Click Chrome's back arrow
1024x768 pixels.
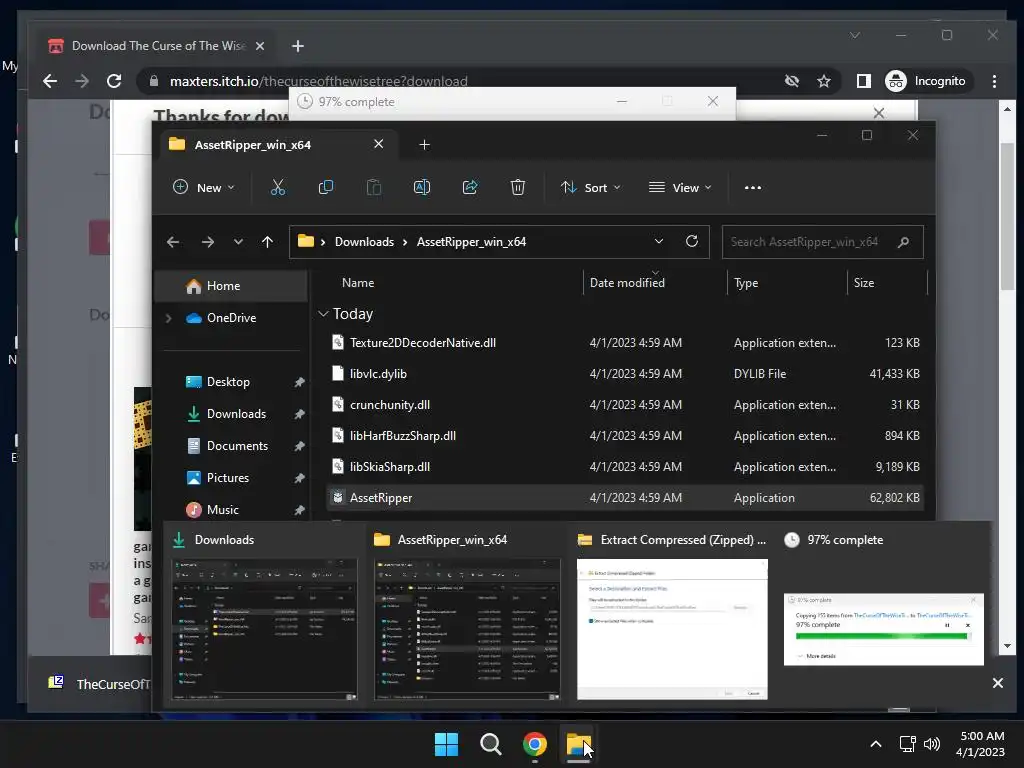(x=50, y=81)
